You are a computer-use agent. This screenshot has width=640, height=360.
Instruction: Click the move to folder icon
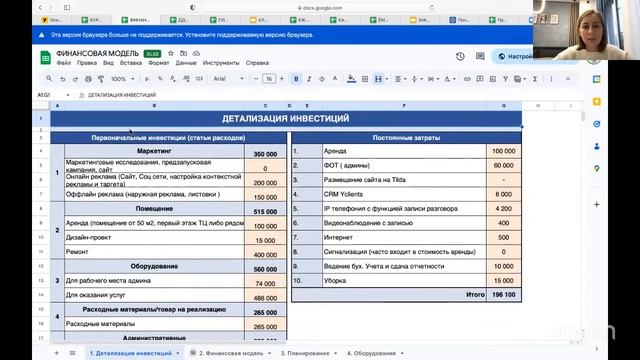coord(183,53)
